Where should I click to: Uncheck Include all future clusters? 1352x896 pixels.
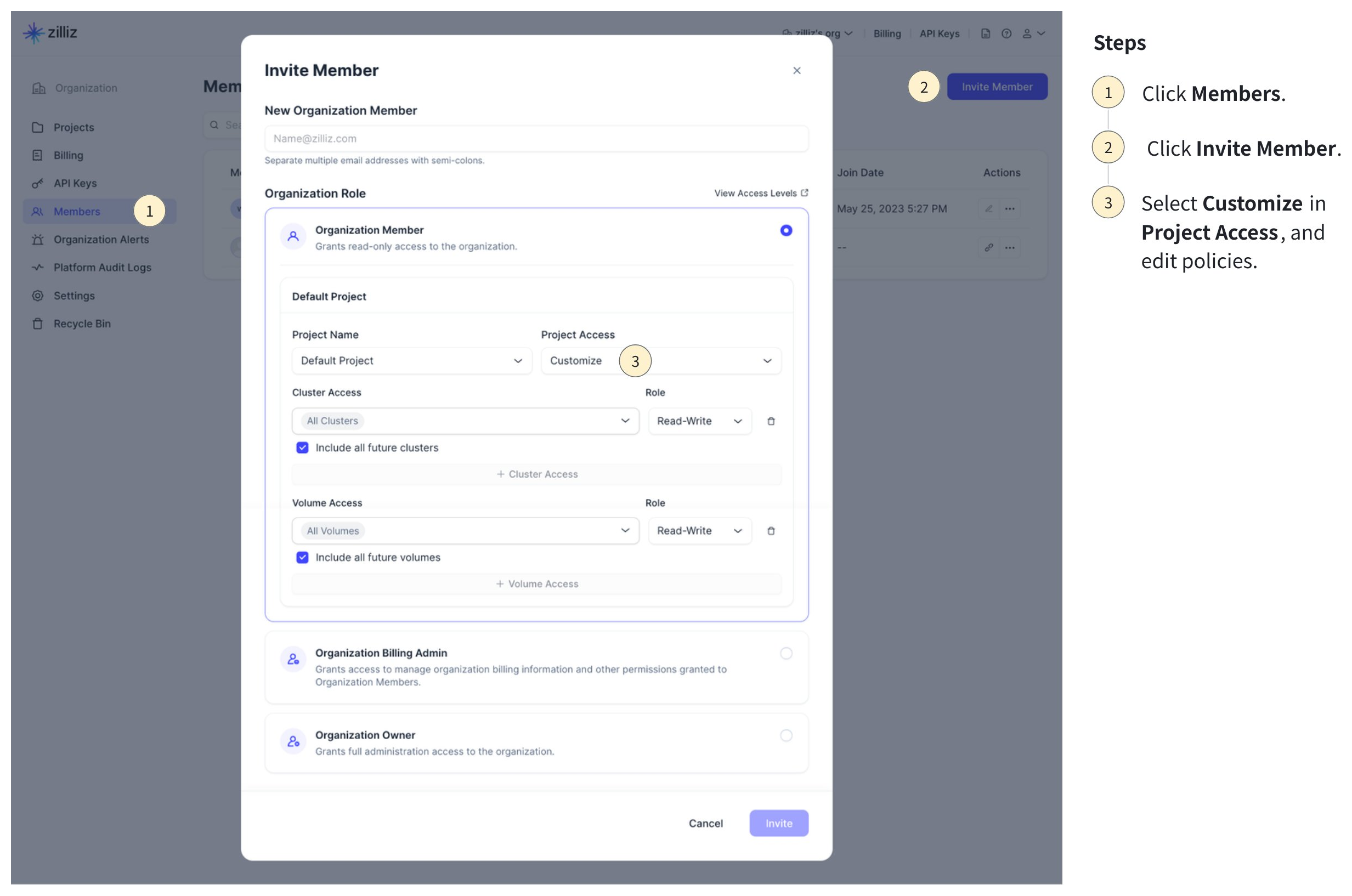pyautogui.click(x=302, y=447)
